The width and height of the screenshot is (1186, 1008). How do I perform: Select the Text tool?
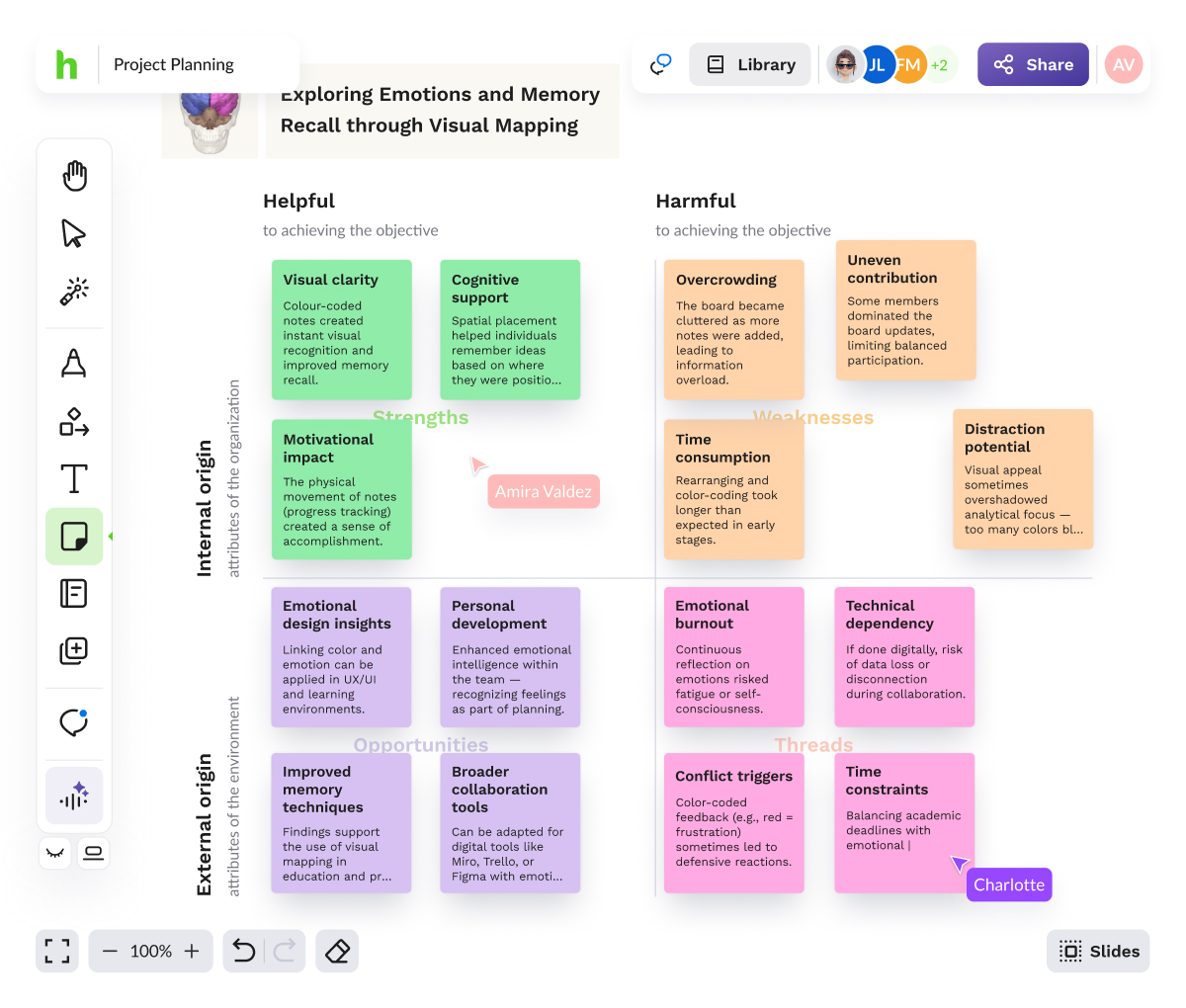click(74, 479)
